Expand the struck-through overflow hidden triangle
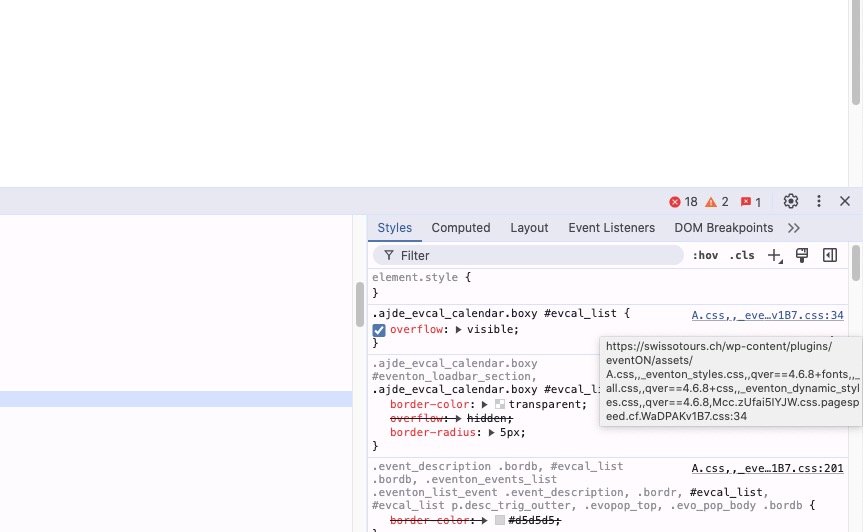863x532 pixels. 458,419
